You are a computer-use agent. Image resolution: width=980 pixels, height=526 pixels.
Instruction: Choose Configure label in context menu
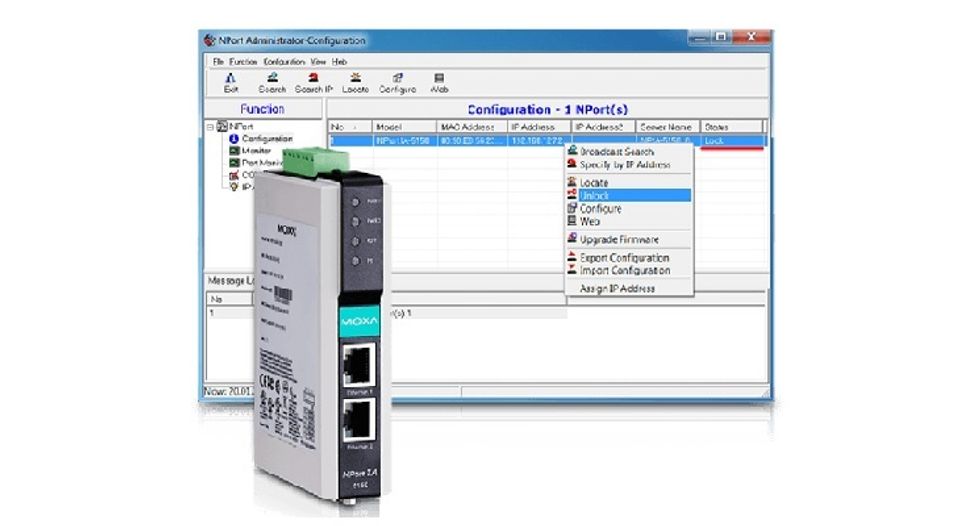601,209
